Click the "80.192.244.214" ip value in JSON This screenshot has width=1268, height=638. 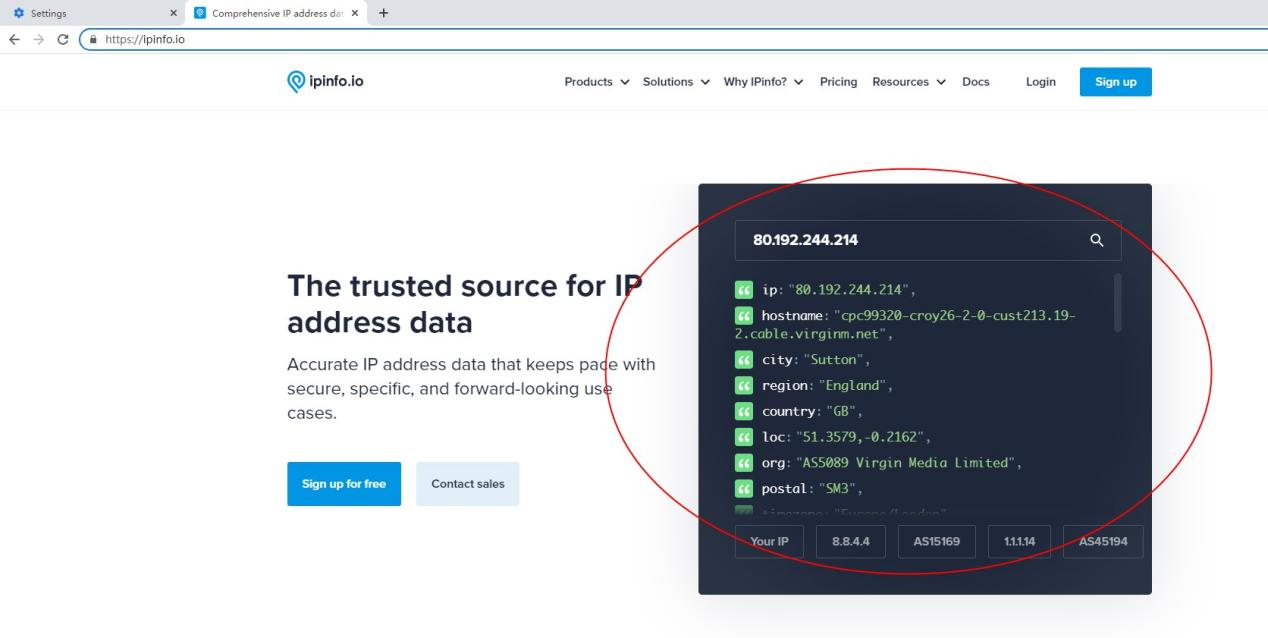pyautogui.click(x=850, y=290)
